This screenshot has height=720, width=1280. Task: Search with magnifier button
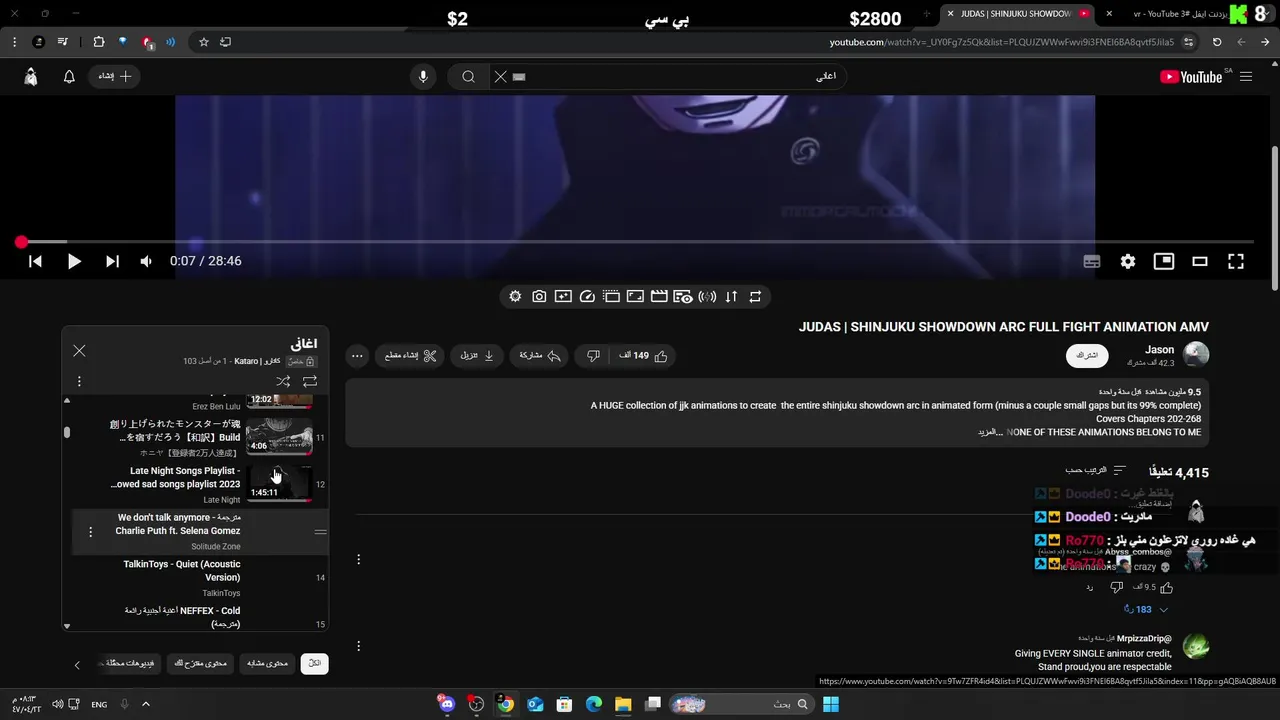point(468,77)
